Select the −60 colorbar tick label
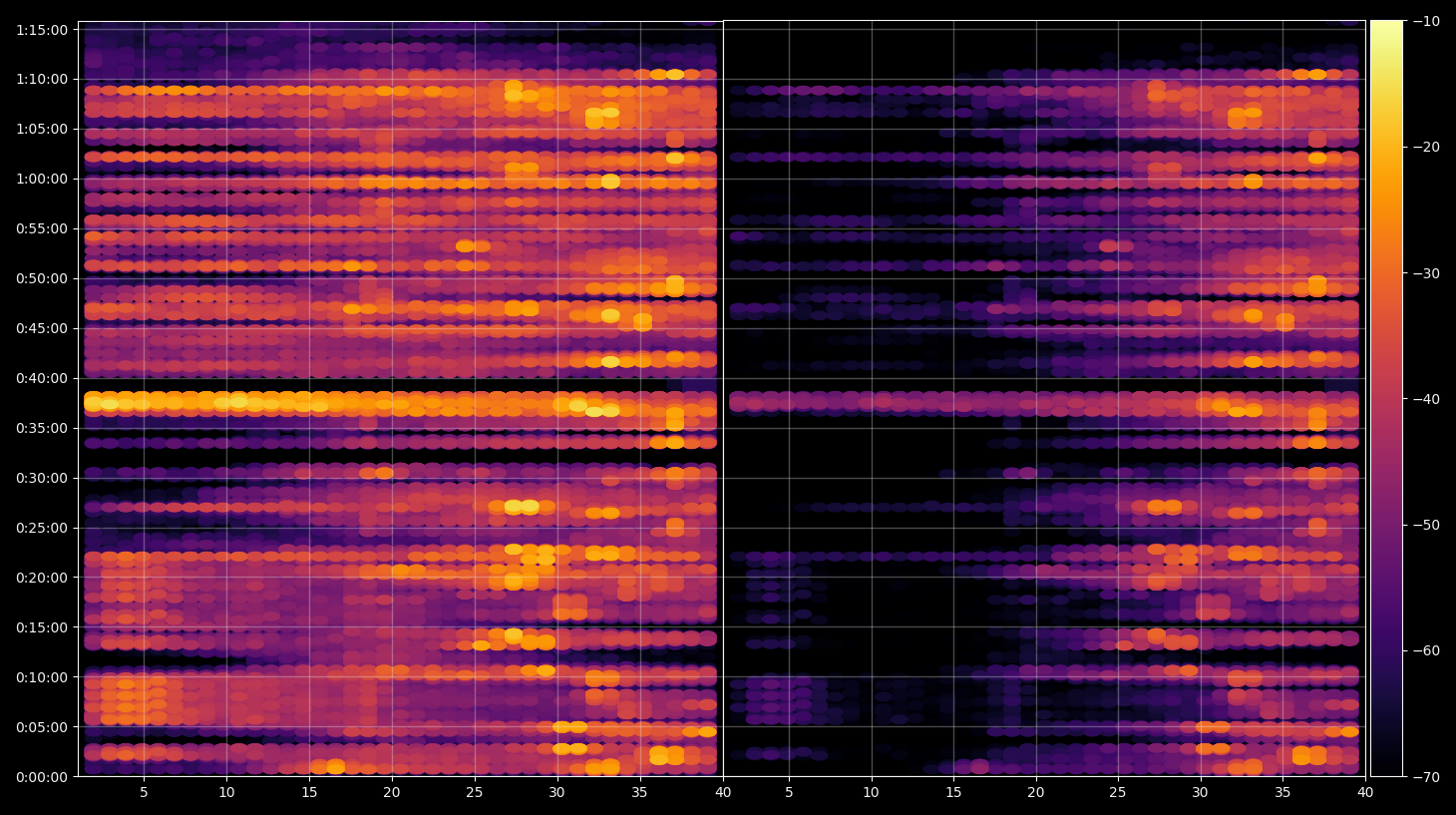1456x815 pixels. (1426, 650)
